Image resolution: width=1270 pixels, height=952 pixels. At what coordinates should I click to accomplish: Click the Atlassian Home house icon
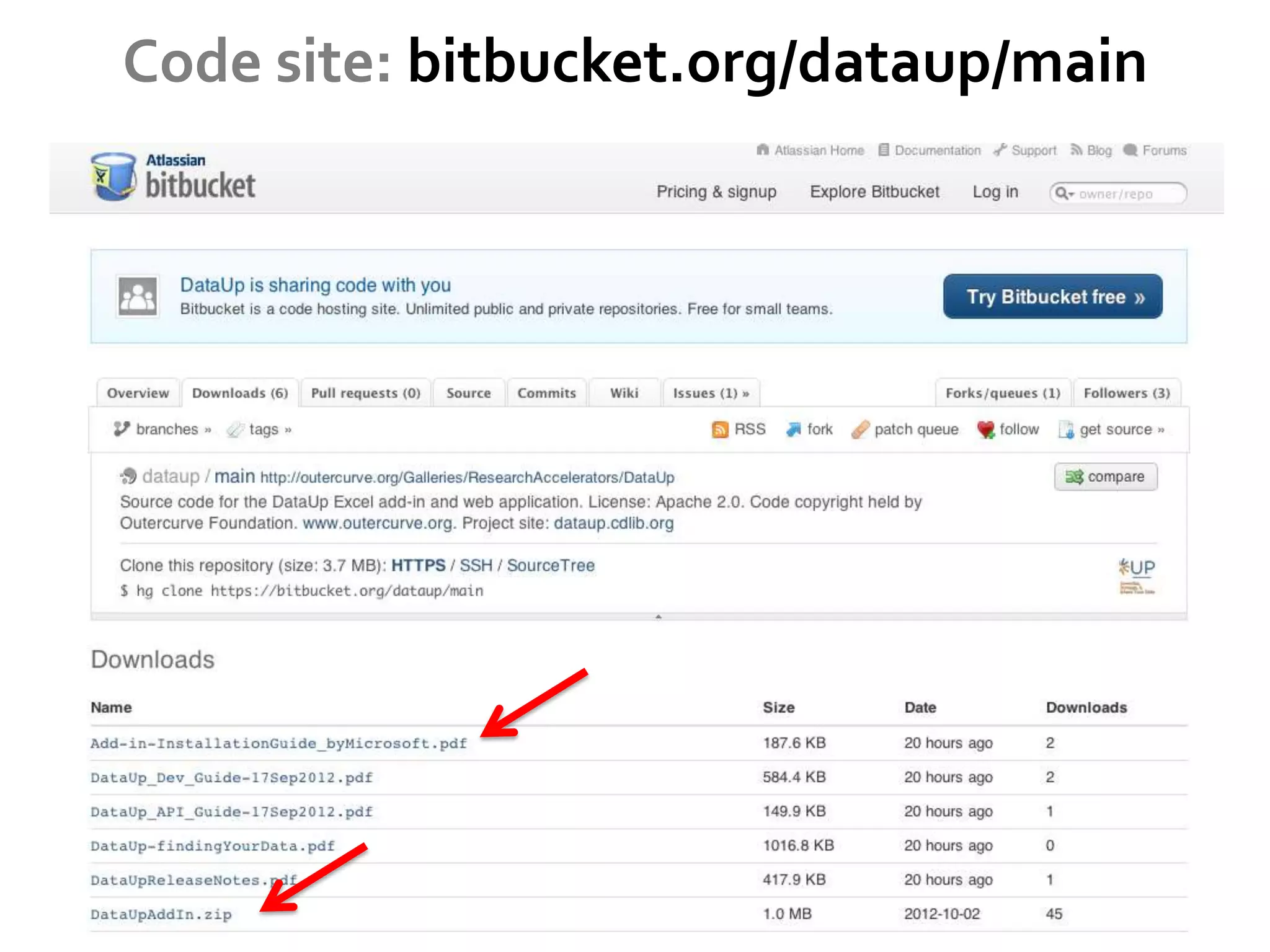click(763, 150)
